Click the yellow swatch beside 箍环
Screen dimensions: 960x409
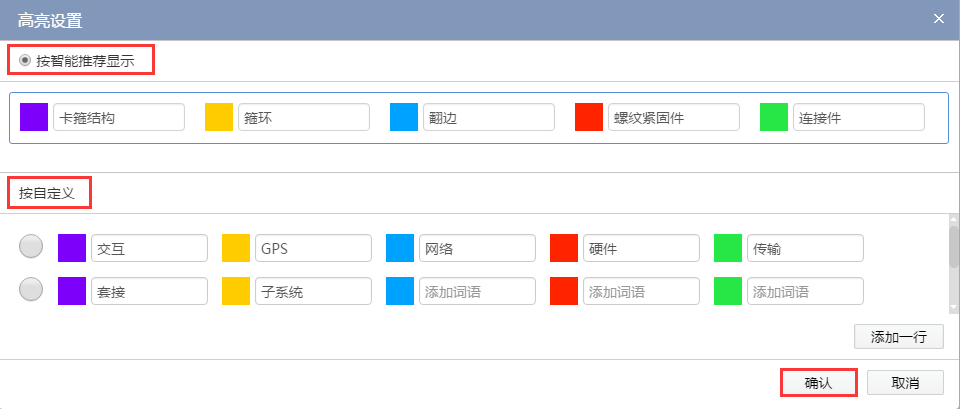(219, 117)
